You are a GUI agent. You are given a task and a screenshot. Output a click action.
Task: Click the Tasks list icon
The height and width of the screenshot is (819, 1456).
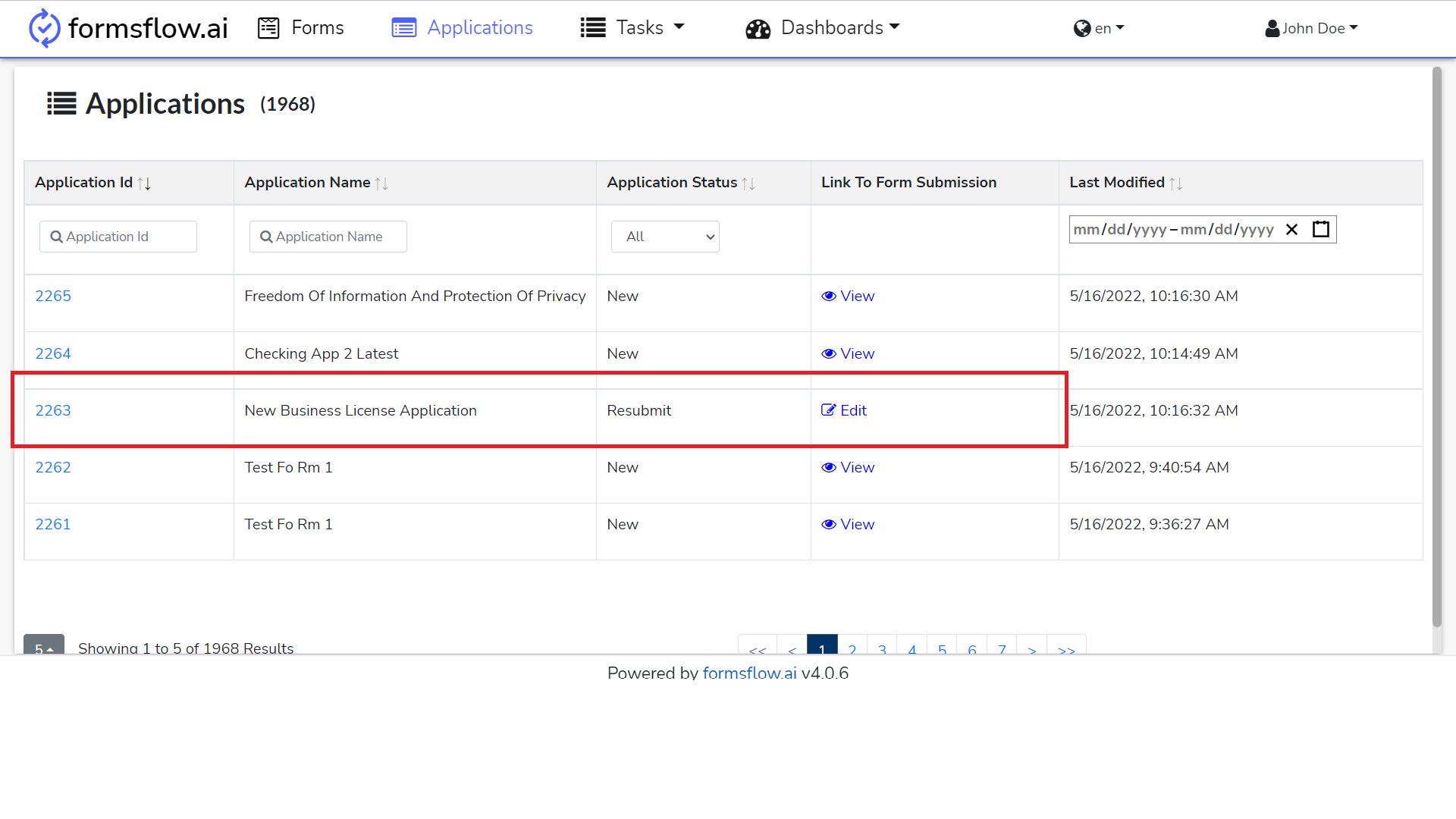click(x=593, y=28)
